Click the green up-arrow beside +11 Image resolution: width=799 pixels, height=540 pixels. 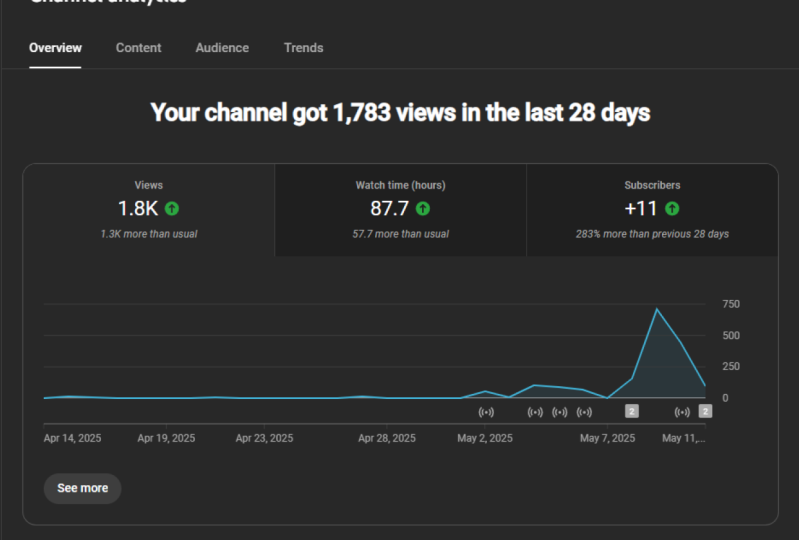[672, 208]
